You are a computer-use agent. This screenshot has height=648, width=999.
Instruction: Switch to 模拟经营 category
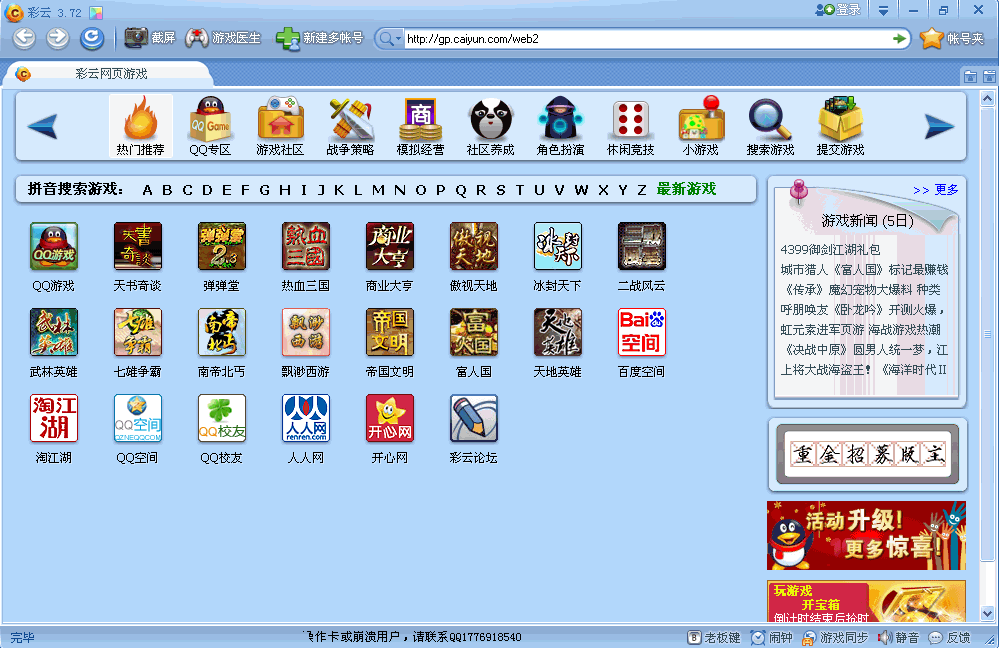[x=420, y=126]
